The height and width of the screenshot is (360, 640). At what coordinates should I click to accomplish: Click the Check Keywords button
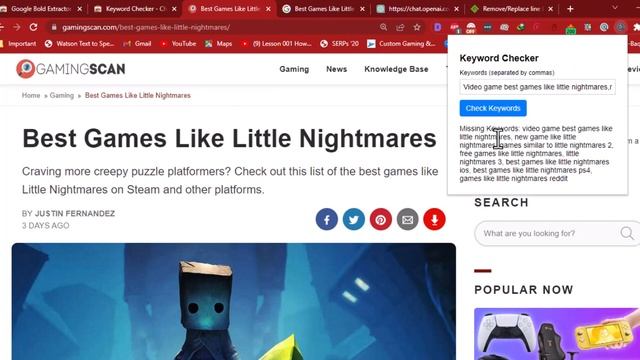click(493, 108)
